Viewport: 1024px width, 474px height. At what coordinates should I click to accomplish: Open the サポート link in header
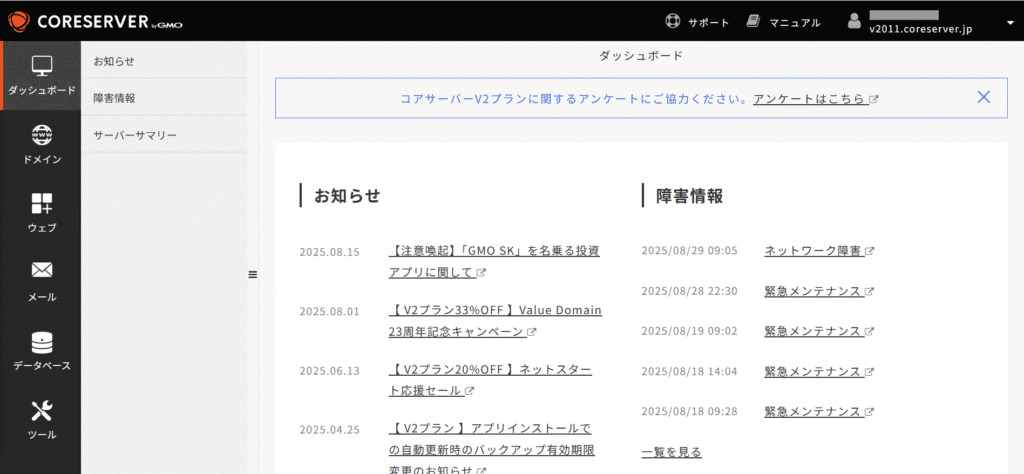pyautogui.click(x=708, y=23)
